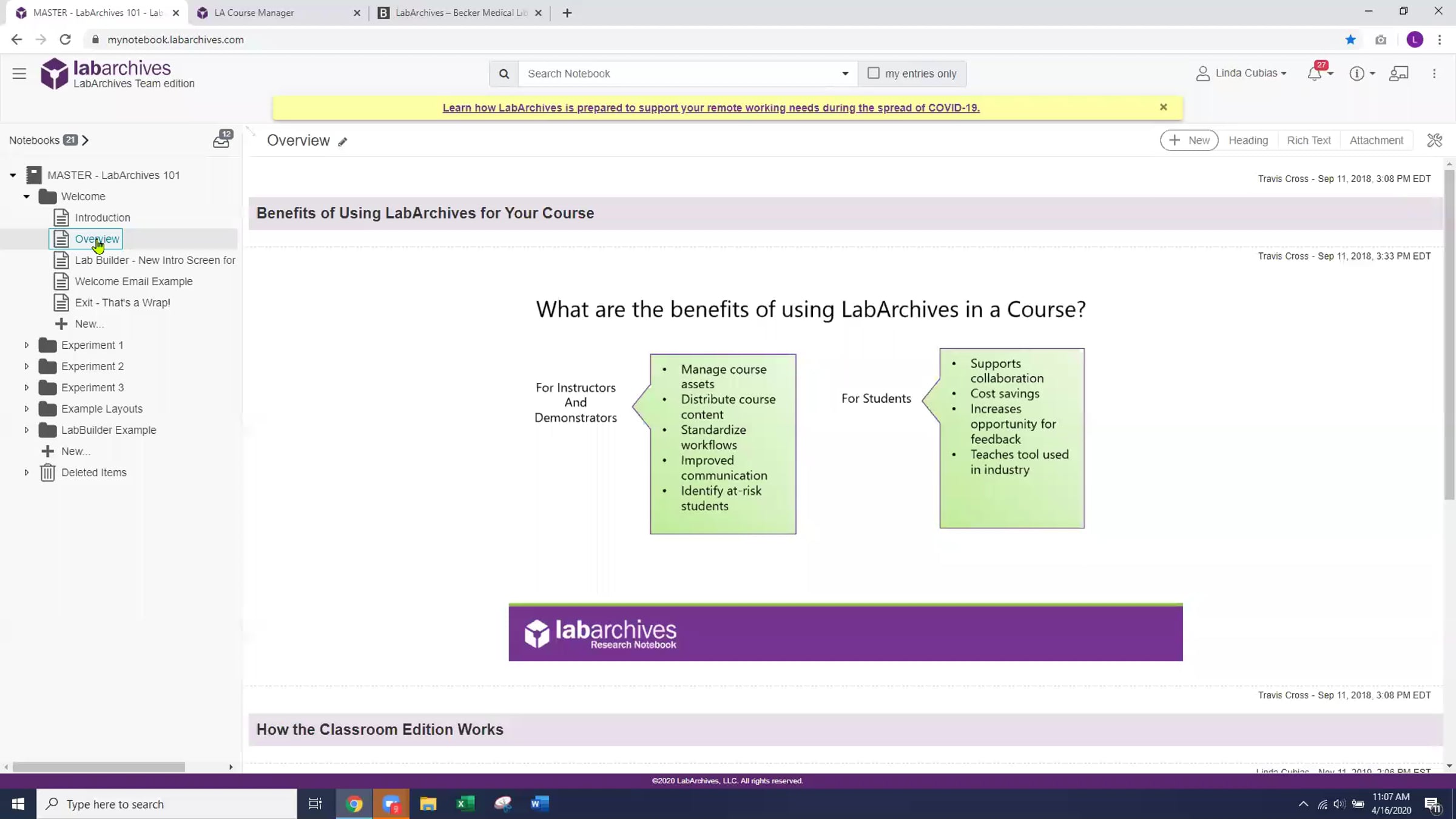Open Excel from the taskbar

coord(465,804)
